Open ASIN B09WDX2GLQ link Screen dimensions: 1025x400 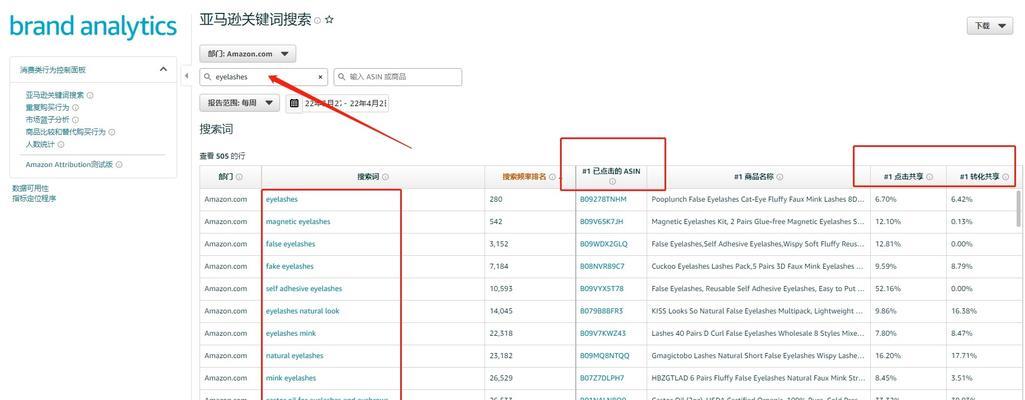click(x=603, y=244)
